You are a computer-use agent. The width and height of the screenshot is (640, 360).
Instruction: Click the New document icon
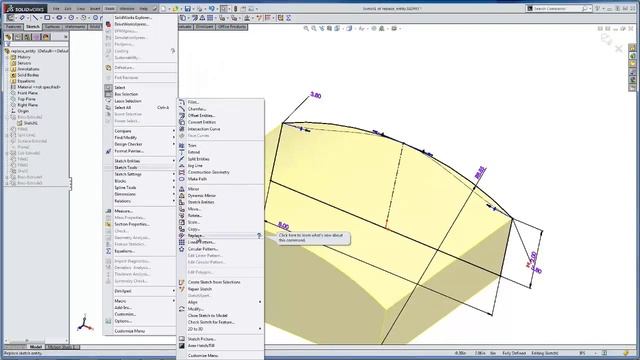163,9
